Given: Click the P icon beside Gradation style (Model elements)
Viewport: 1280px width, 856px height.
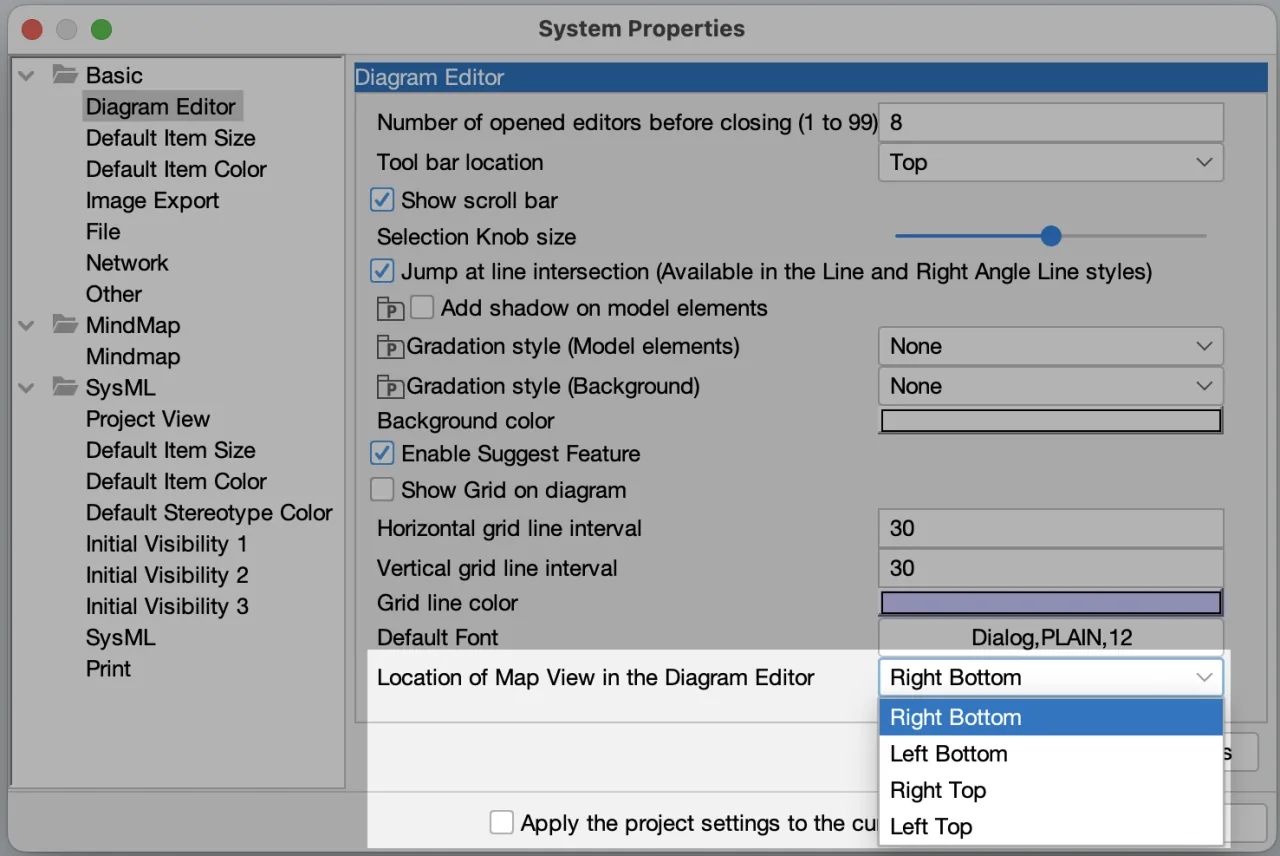Looking at the screenshot, I should tap(390, 348).
